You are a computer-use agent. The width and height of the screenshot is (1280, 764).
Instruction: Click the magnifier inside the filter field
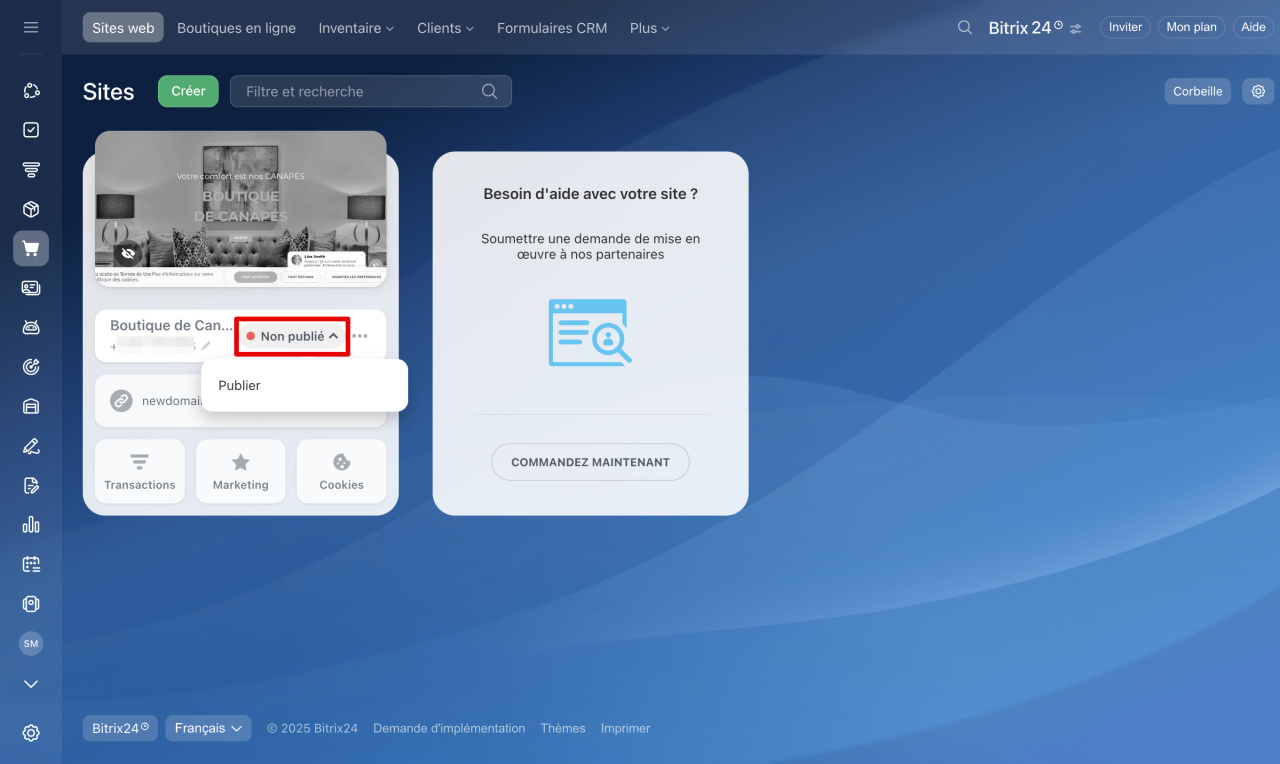coord(489,91)
